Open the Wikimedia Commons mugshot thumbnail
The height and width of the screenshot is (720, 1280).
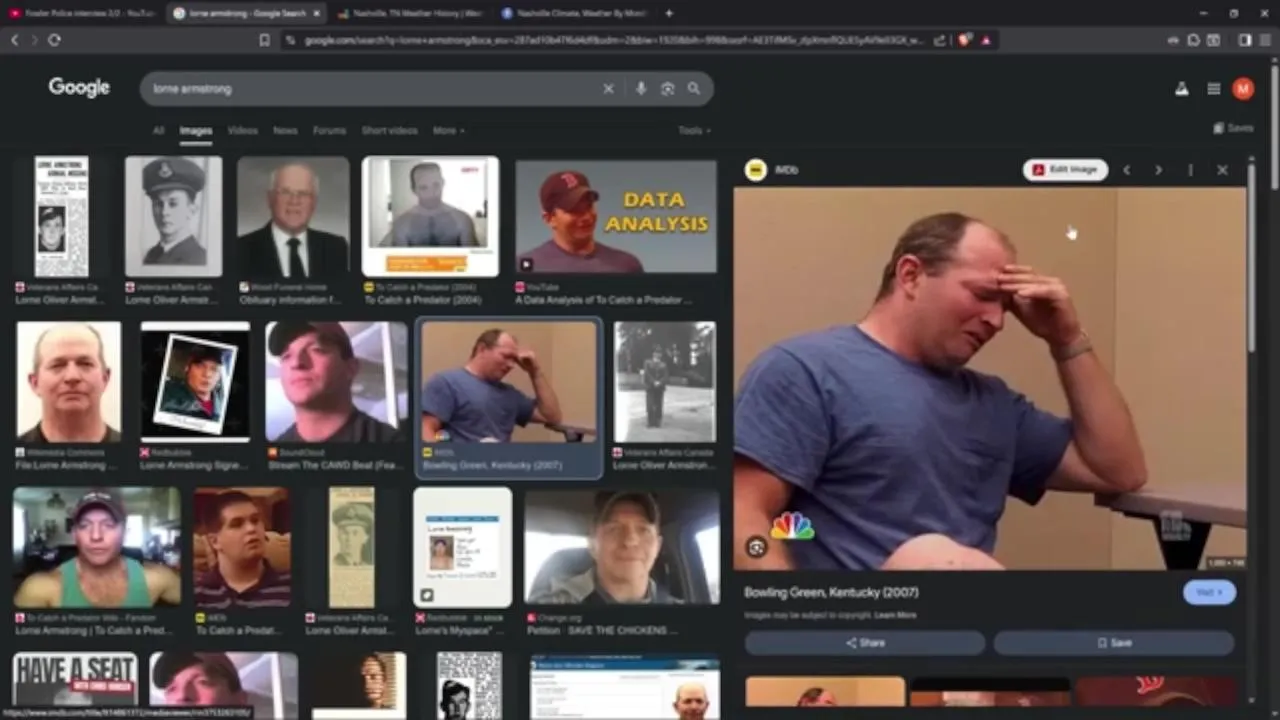coord(69,382)
